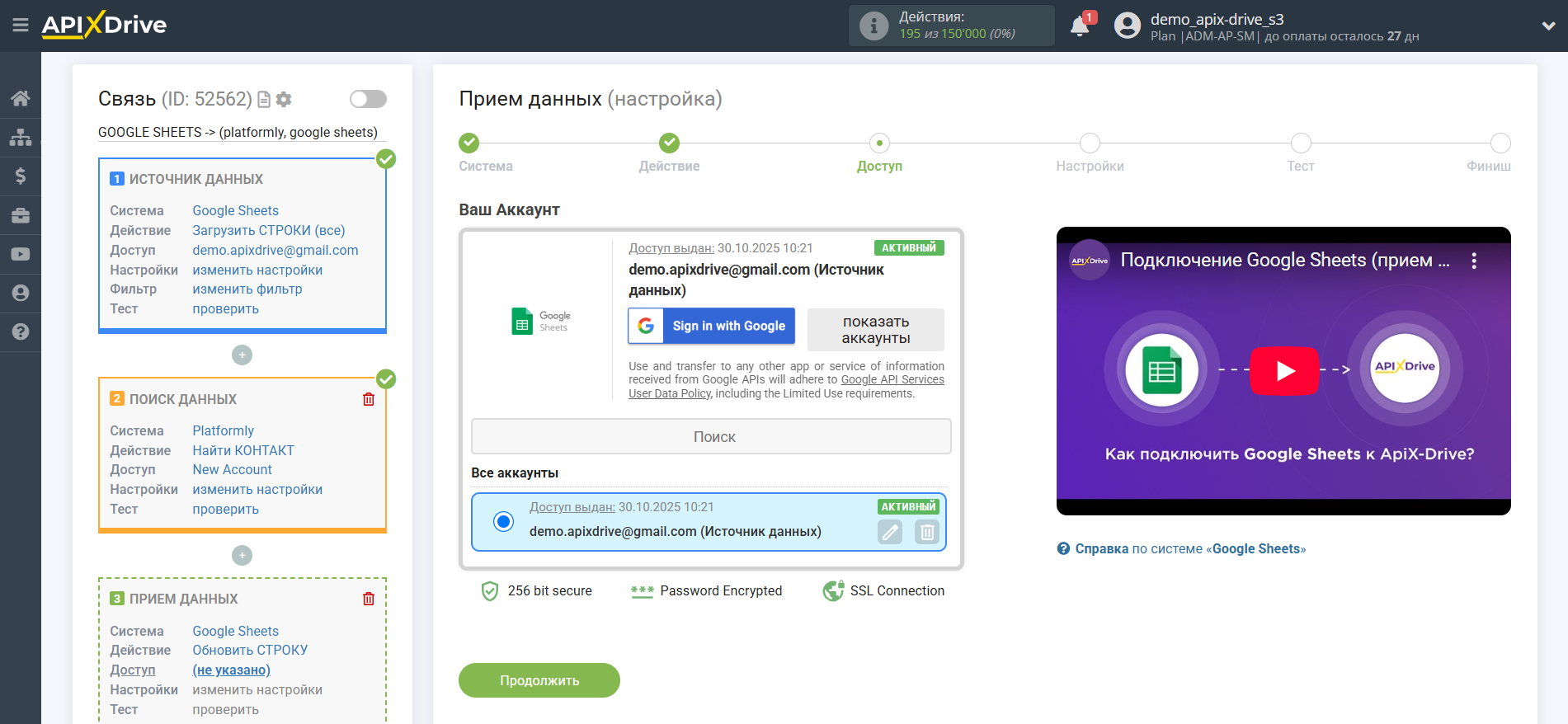Add a step below Источник данных block
Screen dimensions: 1568x724
click(242, 355)
